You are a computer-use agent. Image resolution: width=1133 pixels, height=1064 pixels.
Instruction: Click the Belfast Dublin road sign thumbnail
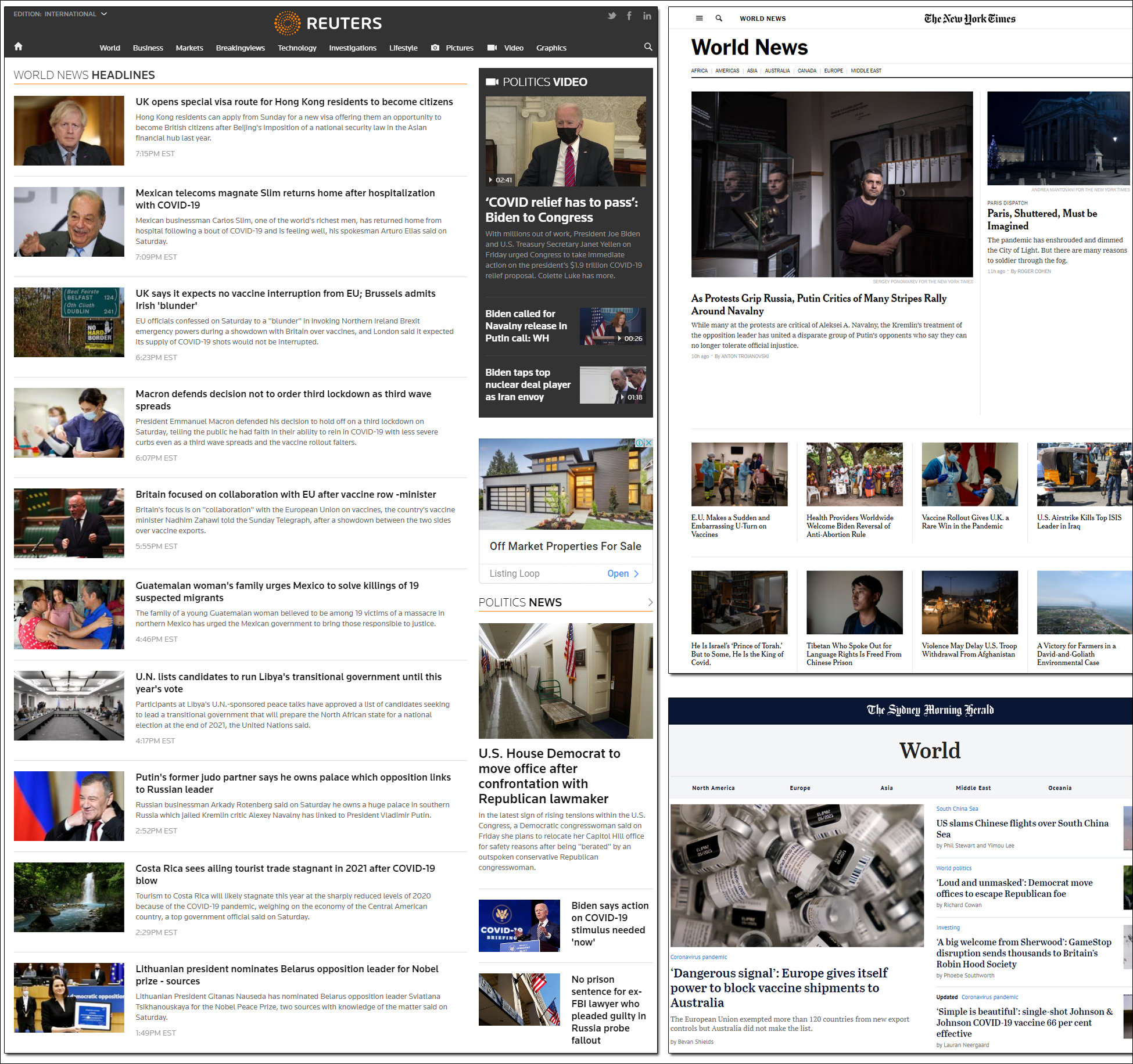click(69, 322)
